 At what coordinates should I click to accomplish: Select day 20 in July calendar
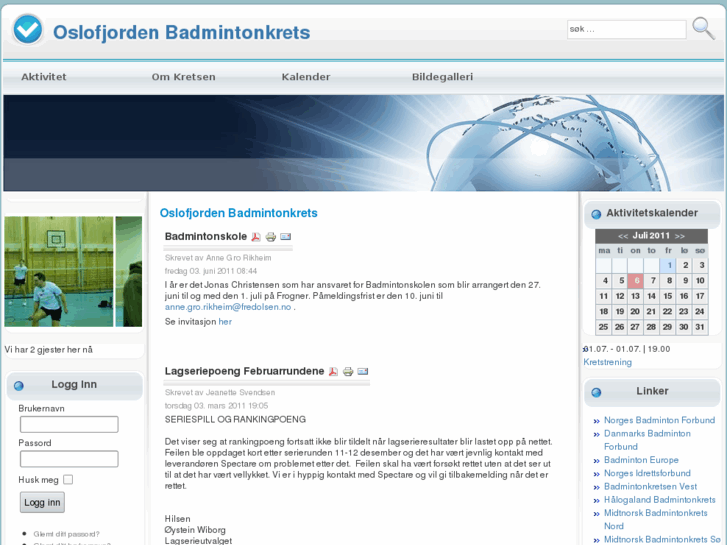tap(635, 312)
